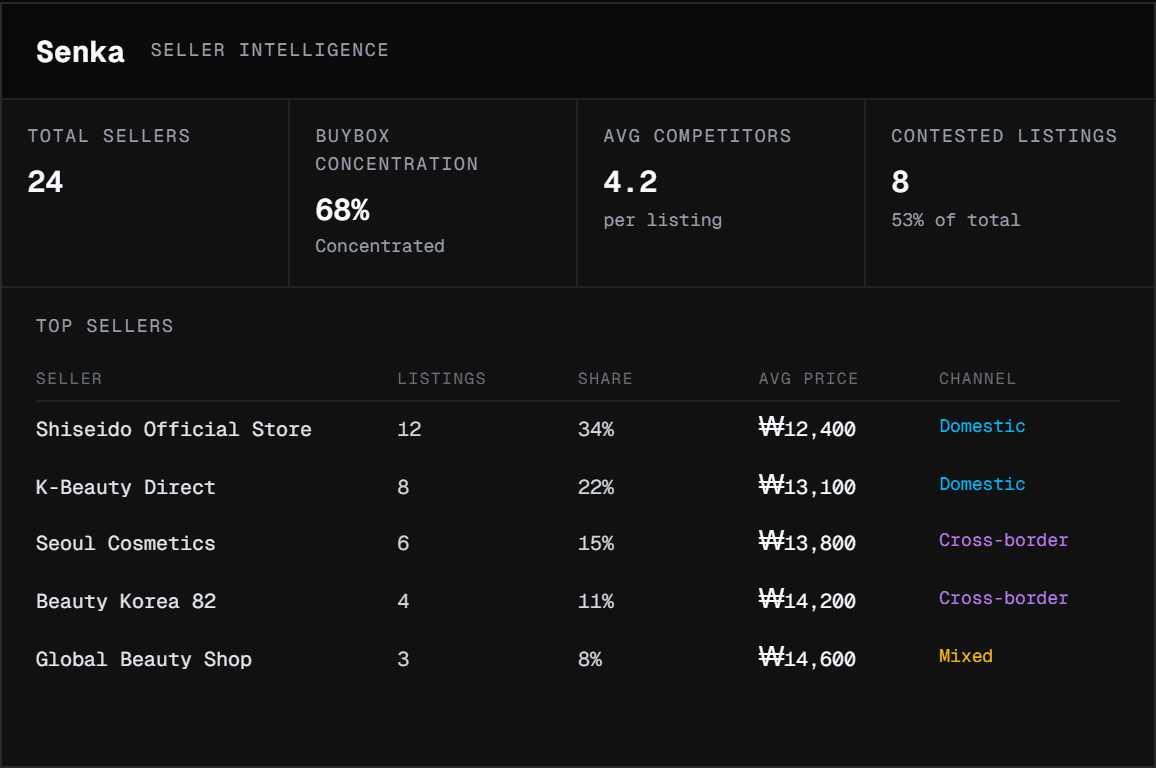Click the CONTESTED LISTINGS card title

[x=1004, y=136]
